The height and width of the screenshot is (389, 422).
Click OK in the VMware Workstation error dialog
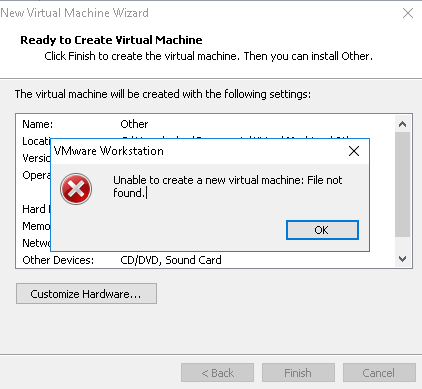[x=322, y=230]
